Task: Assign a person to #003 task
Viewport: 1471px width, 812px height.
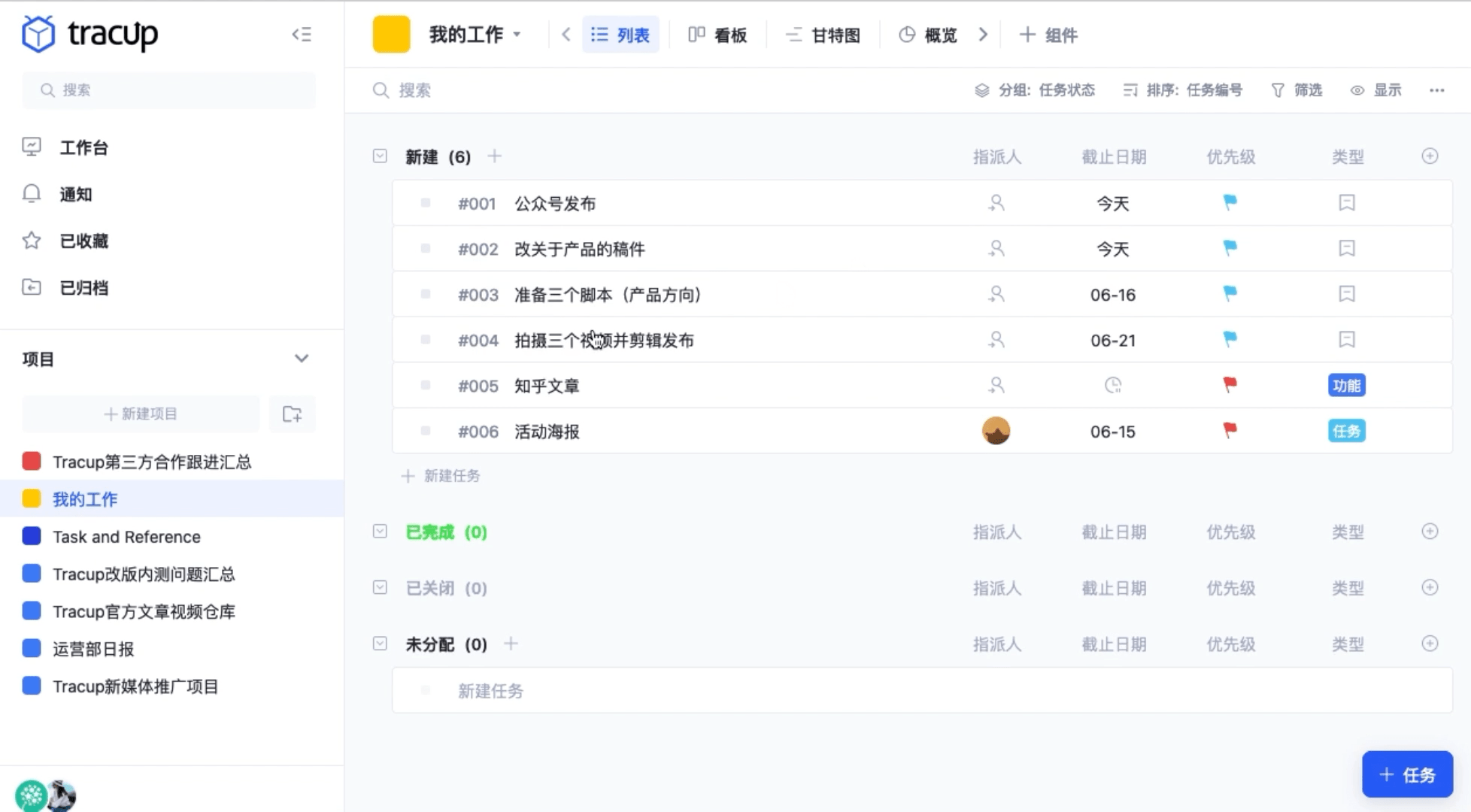Action: 996,294
